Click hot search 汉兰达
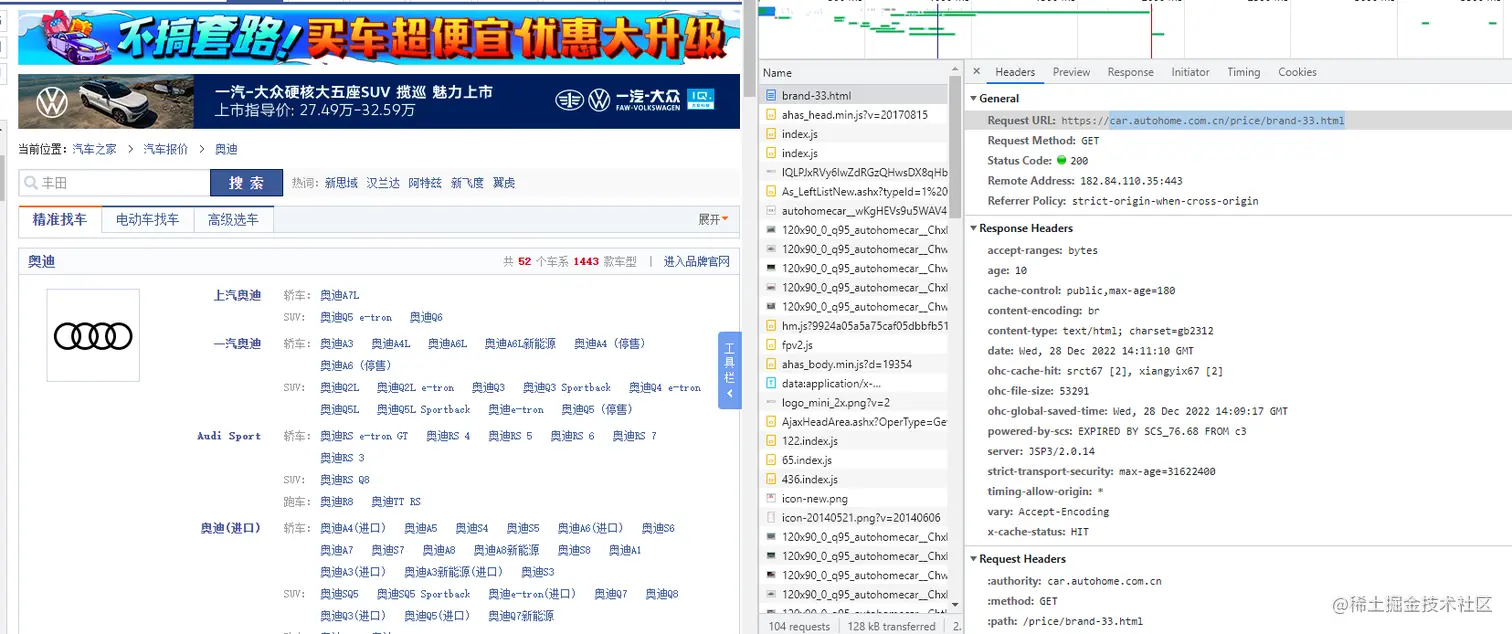The height and width of the screenshot is (634, 1512). point(383,183)
